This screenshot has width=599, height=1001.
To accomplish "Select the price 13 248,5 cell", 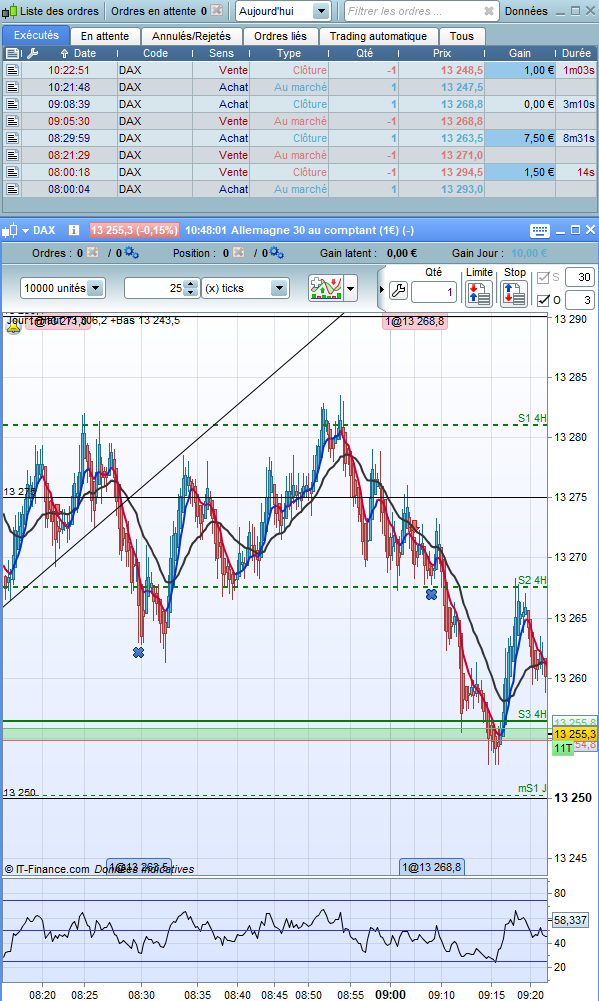I will click(x=442, y=70).
